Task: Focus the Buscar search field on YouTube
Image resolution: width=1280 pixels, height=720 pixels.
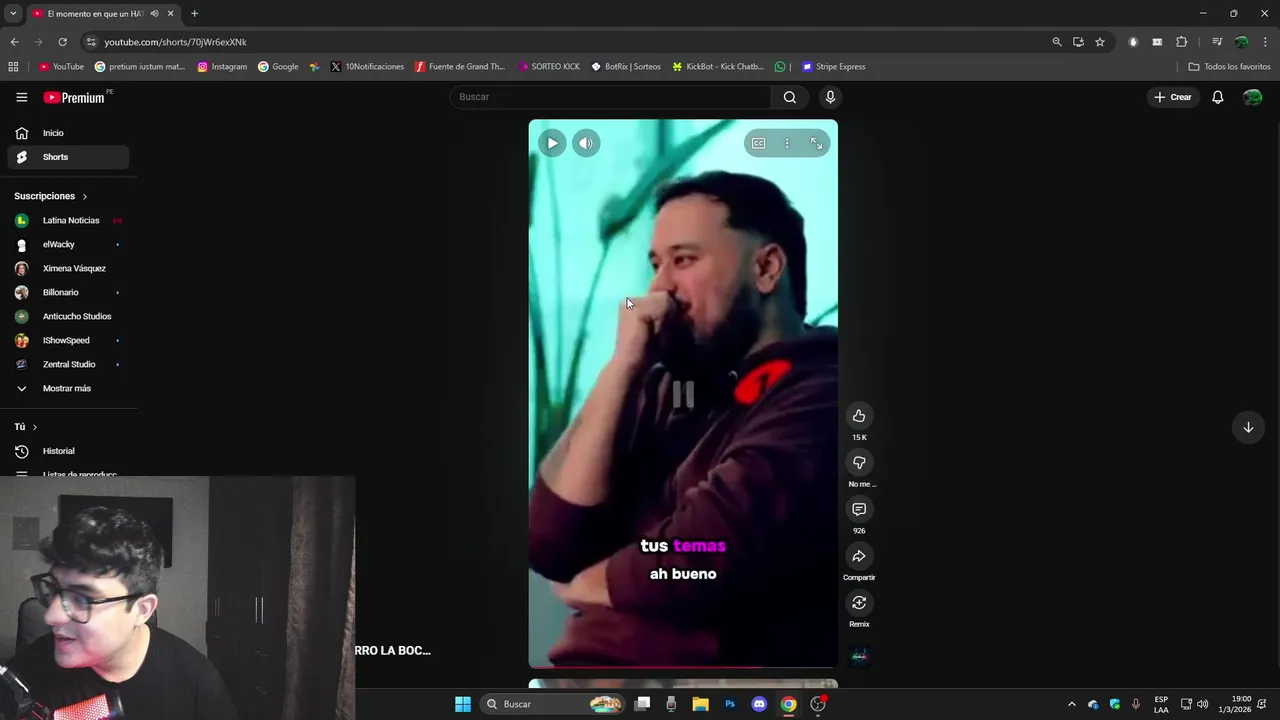Action: 610,97
